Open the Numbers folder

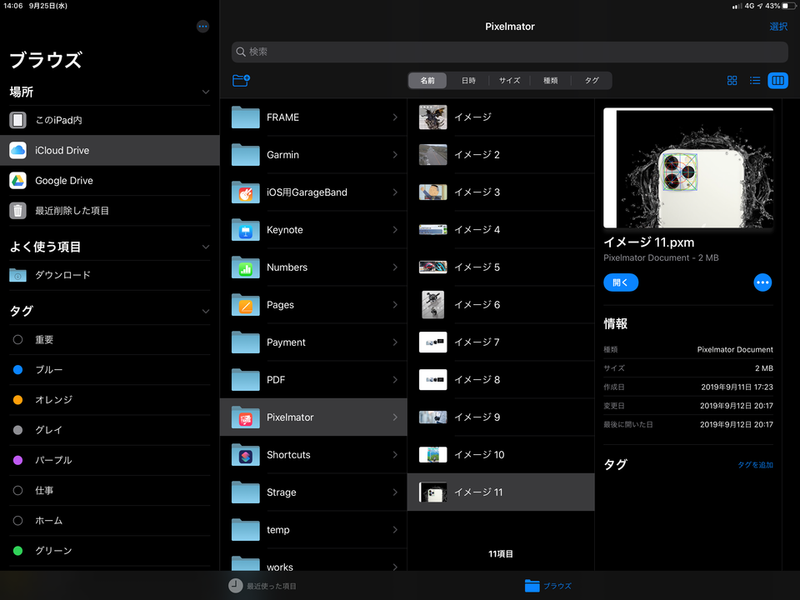coord(314,267)
